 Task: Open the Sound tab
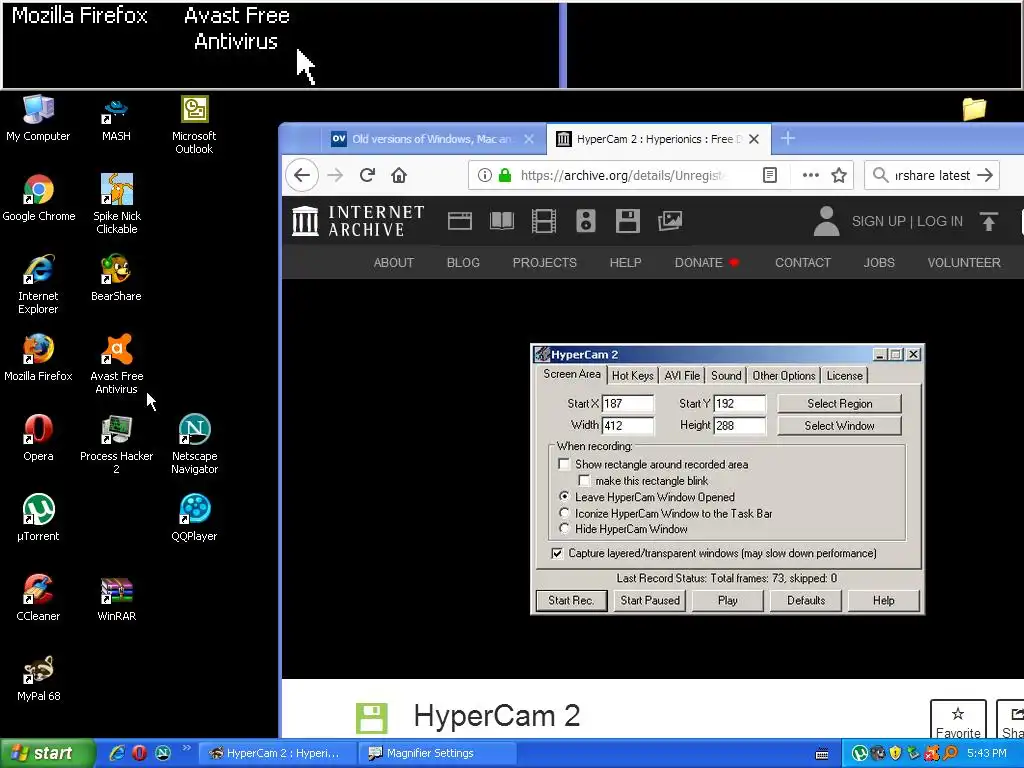(726, 376)
